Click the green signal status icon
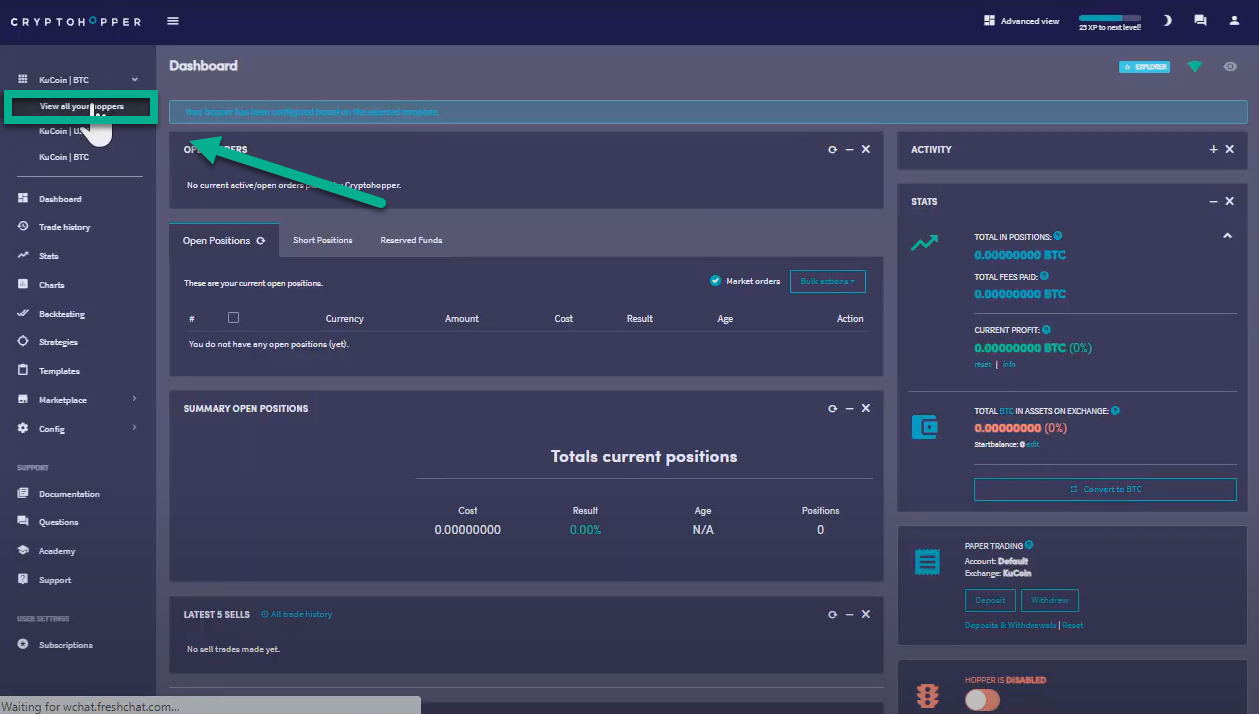The image size is (1259, 714). [x=1194, y=67]
